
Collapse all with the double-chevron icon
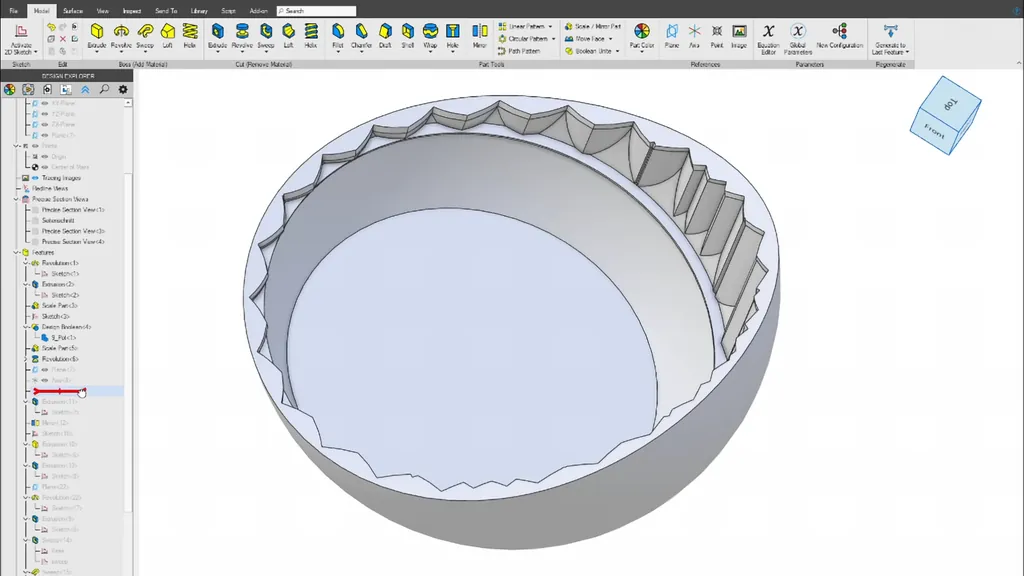(x=85, y=89)
